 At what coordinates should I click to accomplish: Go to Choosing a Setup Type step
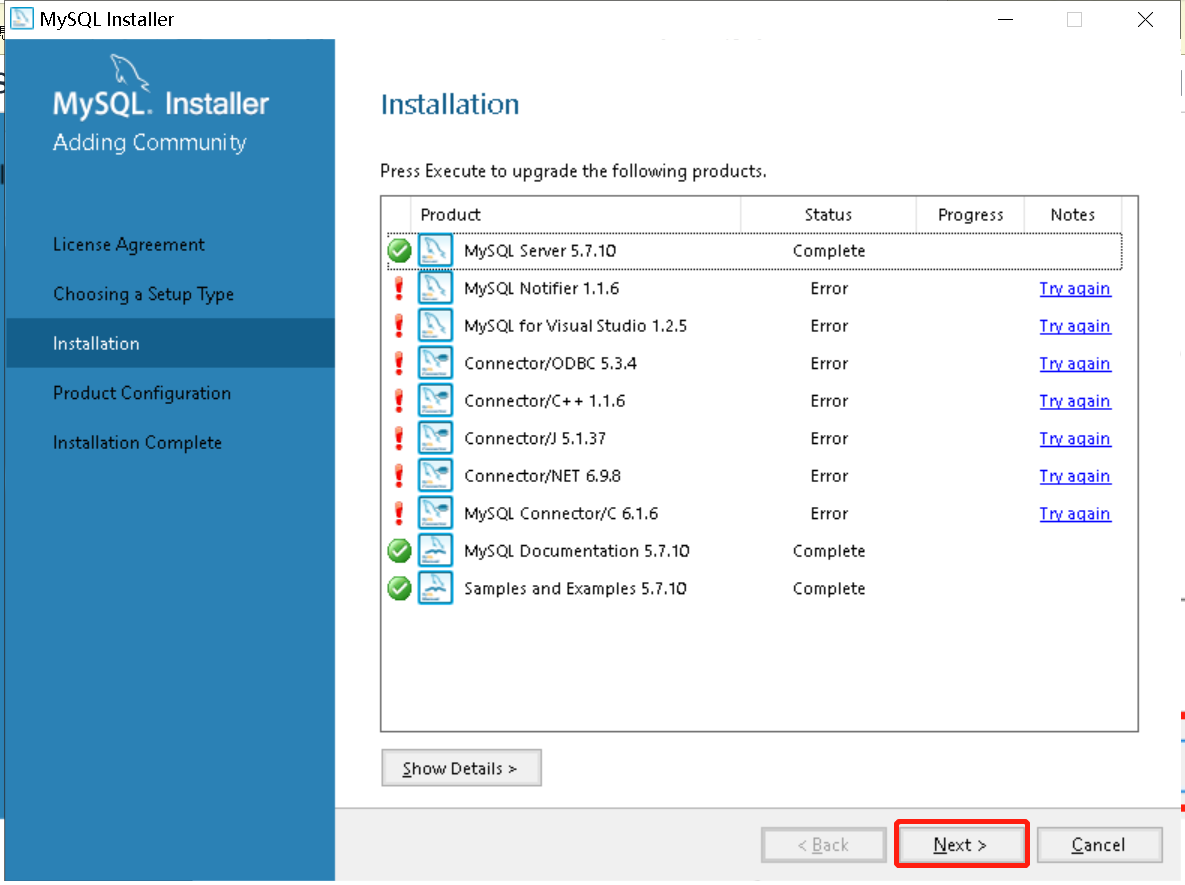pos(143,294)
